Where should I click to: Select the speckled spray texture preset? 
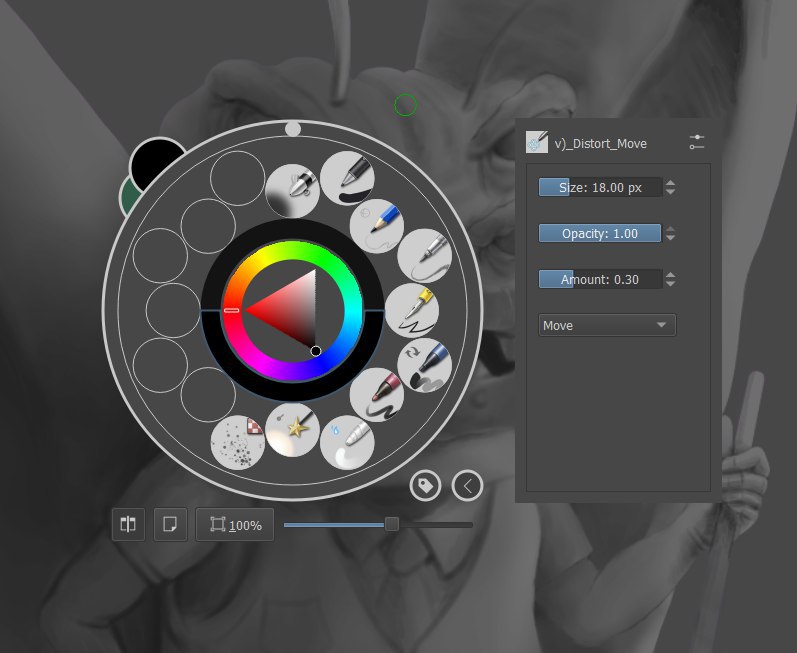[x=238, y=443]
